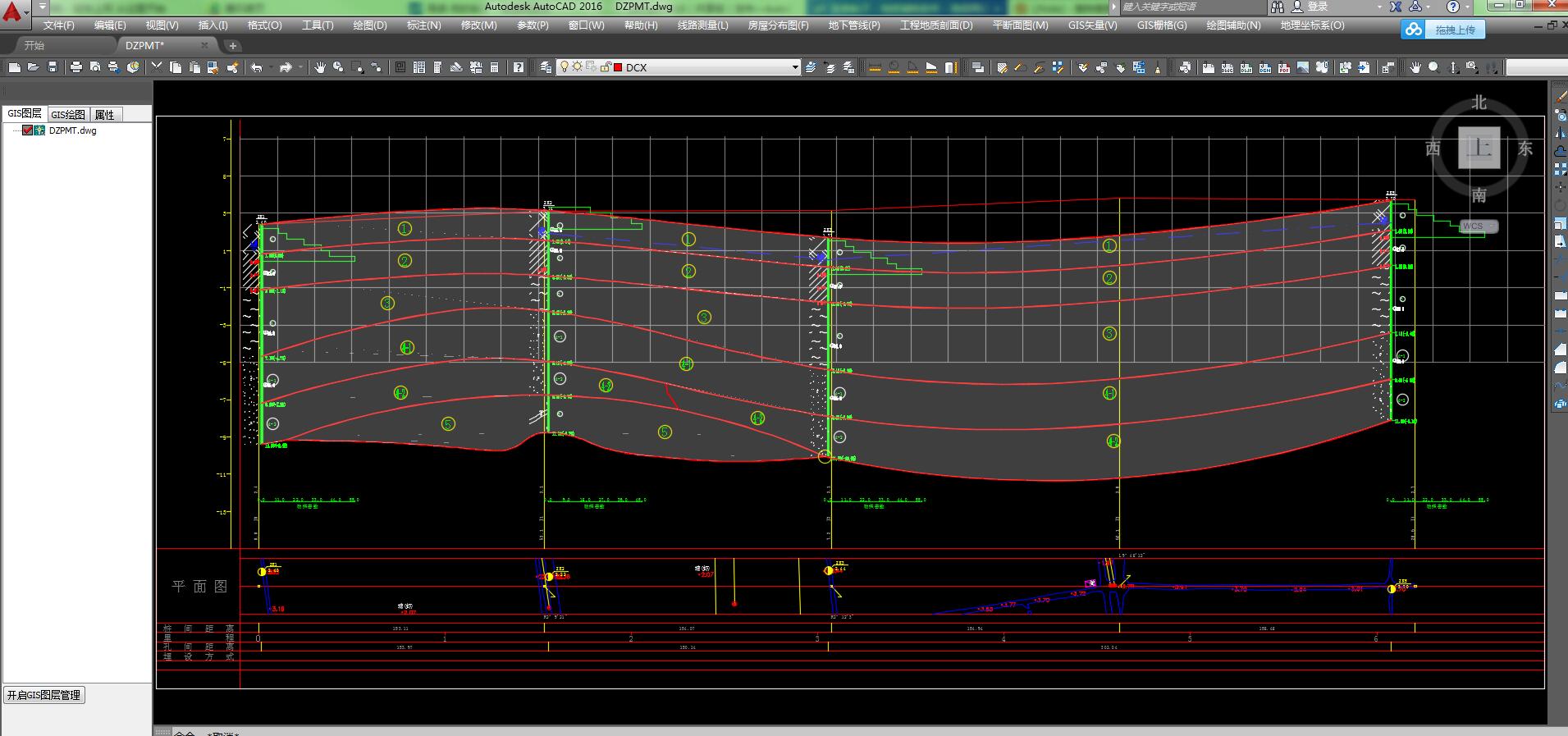1568x736 pixels.
Task: Expand the Undo history dropdown arrow
Action: [271, 67]
